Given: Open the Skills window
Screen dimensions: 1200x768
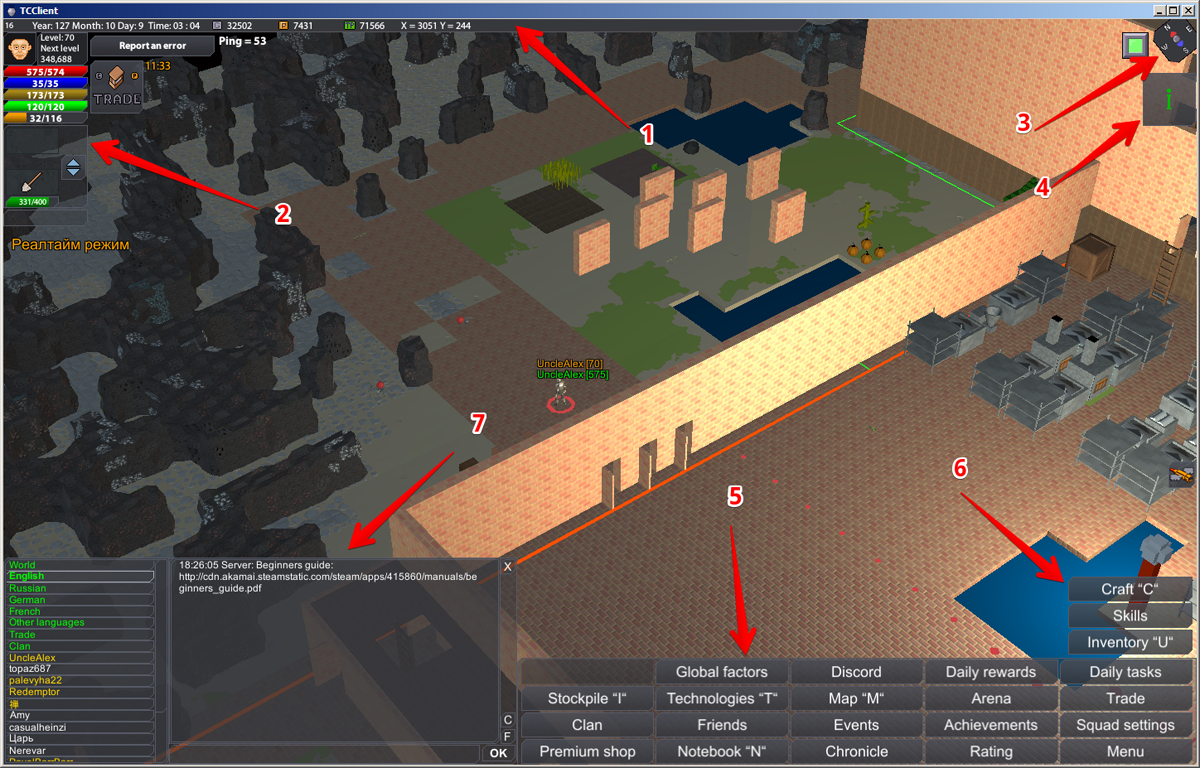Looking at the screenshot, I should (1132, 615).
